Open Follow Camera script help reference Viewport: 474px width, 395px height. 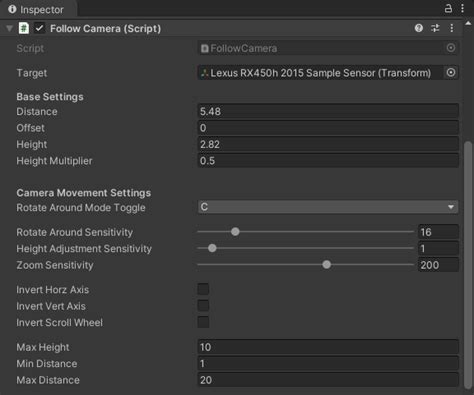pyautogui.click(x=419, y=28)
